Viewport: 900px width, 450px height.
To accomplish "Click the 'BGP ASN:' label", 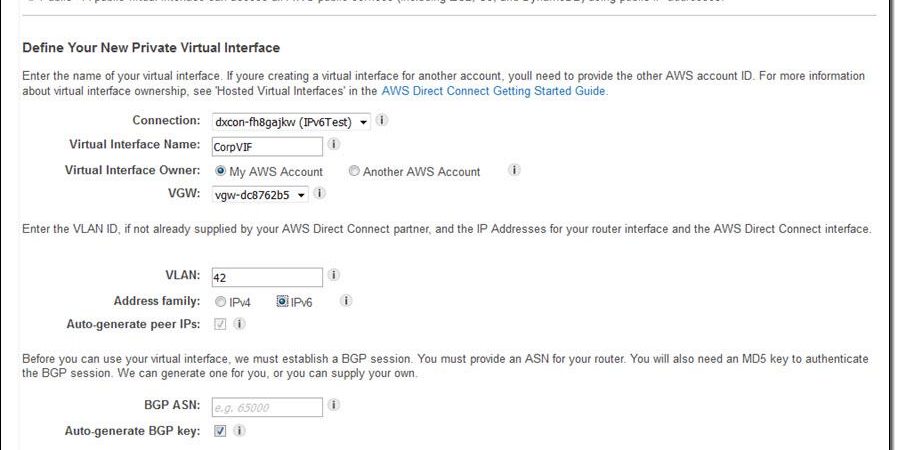I will click(x=172, y=405).
